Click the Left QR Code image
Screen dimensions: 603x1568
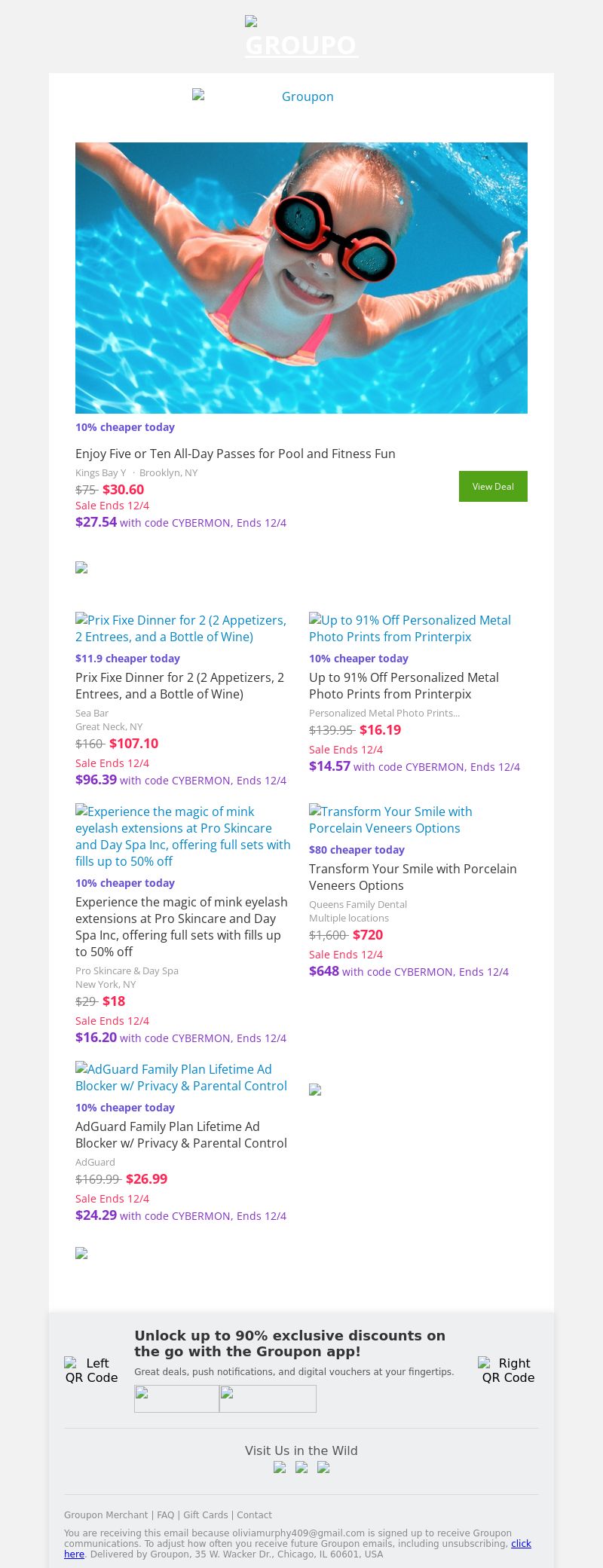(91, 1370)
